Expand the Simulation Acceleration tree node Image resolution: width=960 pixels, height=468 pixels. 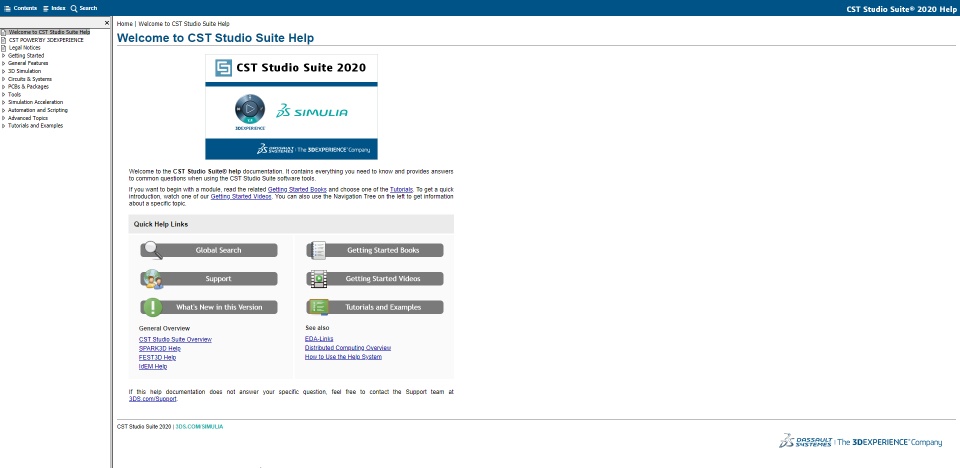4,102
